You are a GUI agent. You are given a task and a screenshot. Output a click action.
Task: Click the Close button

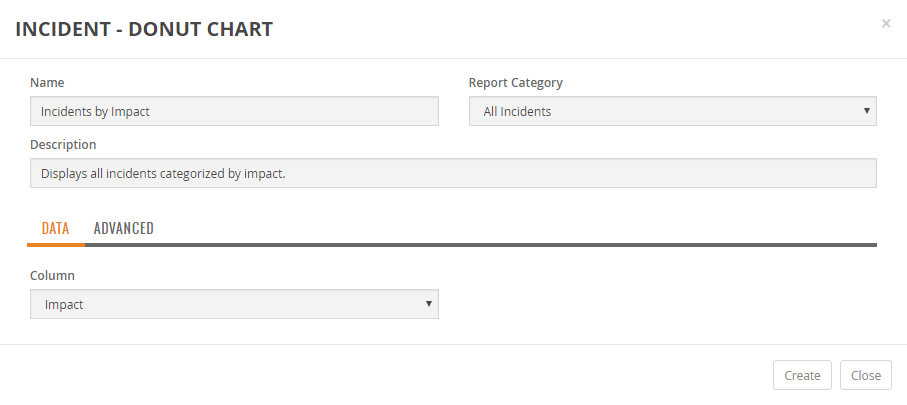click(866, 375)
